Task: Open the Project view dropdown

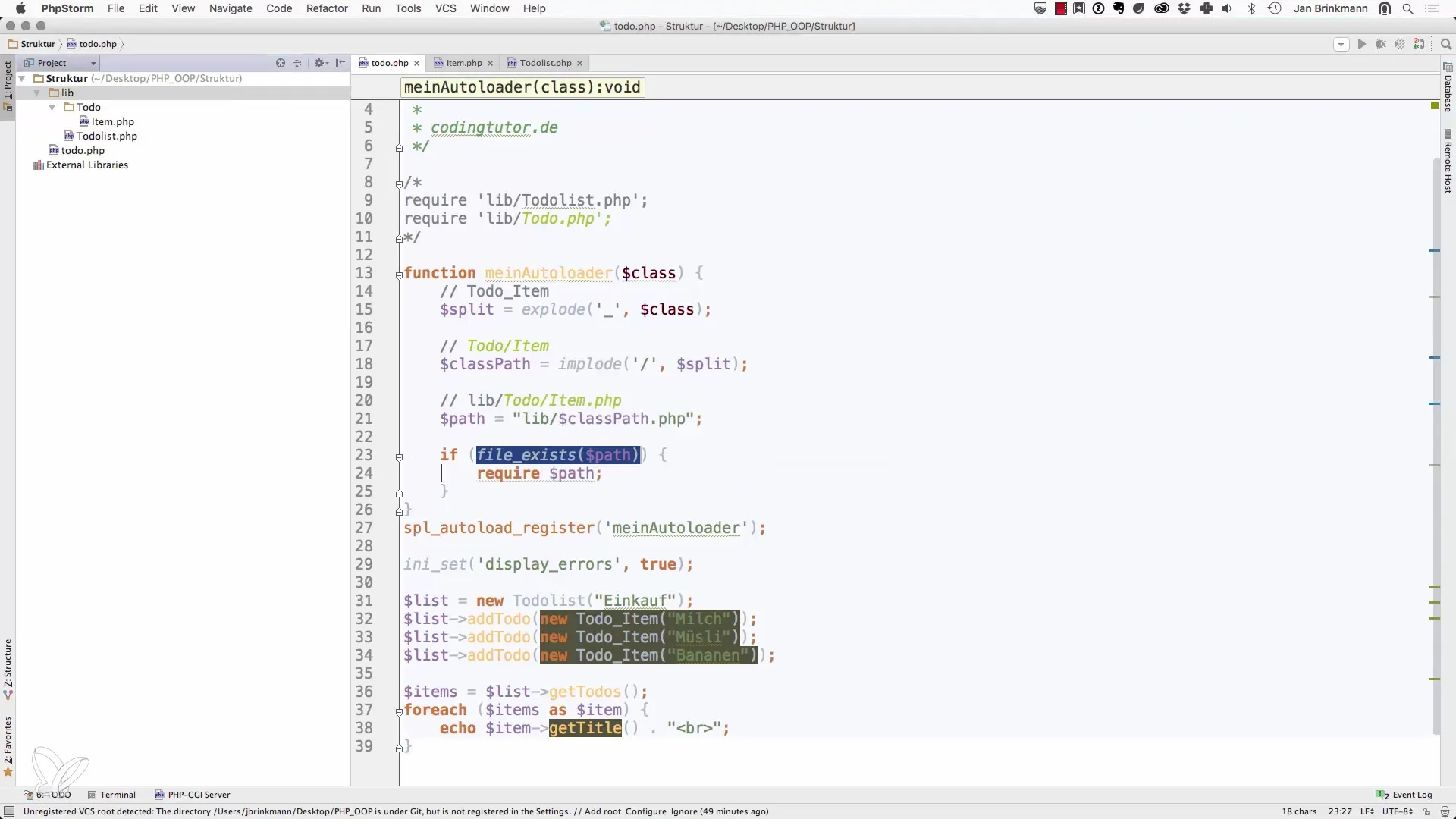Action: (61, 63)
